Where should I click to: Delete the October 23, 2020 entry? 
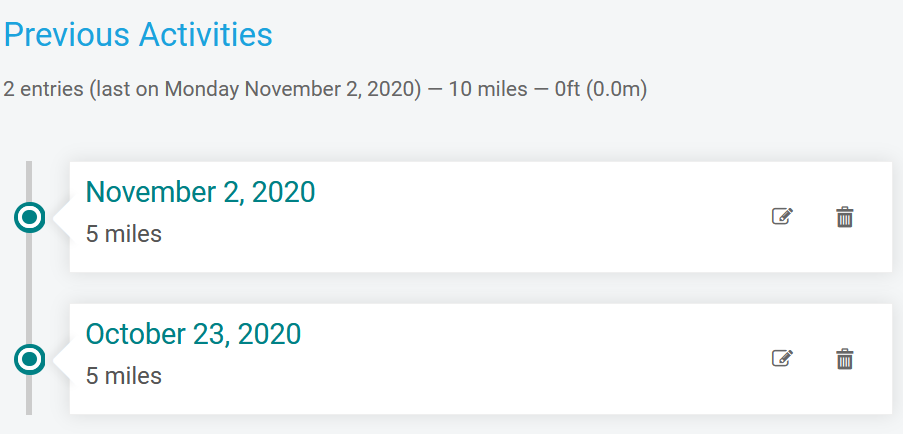pyautogui.click(x=844, y=359)
